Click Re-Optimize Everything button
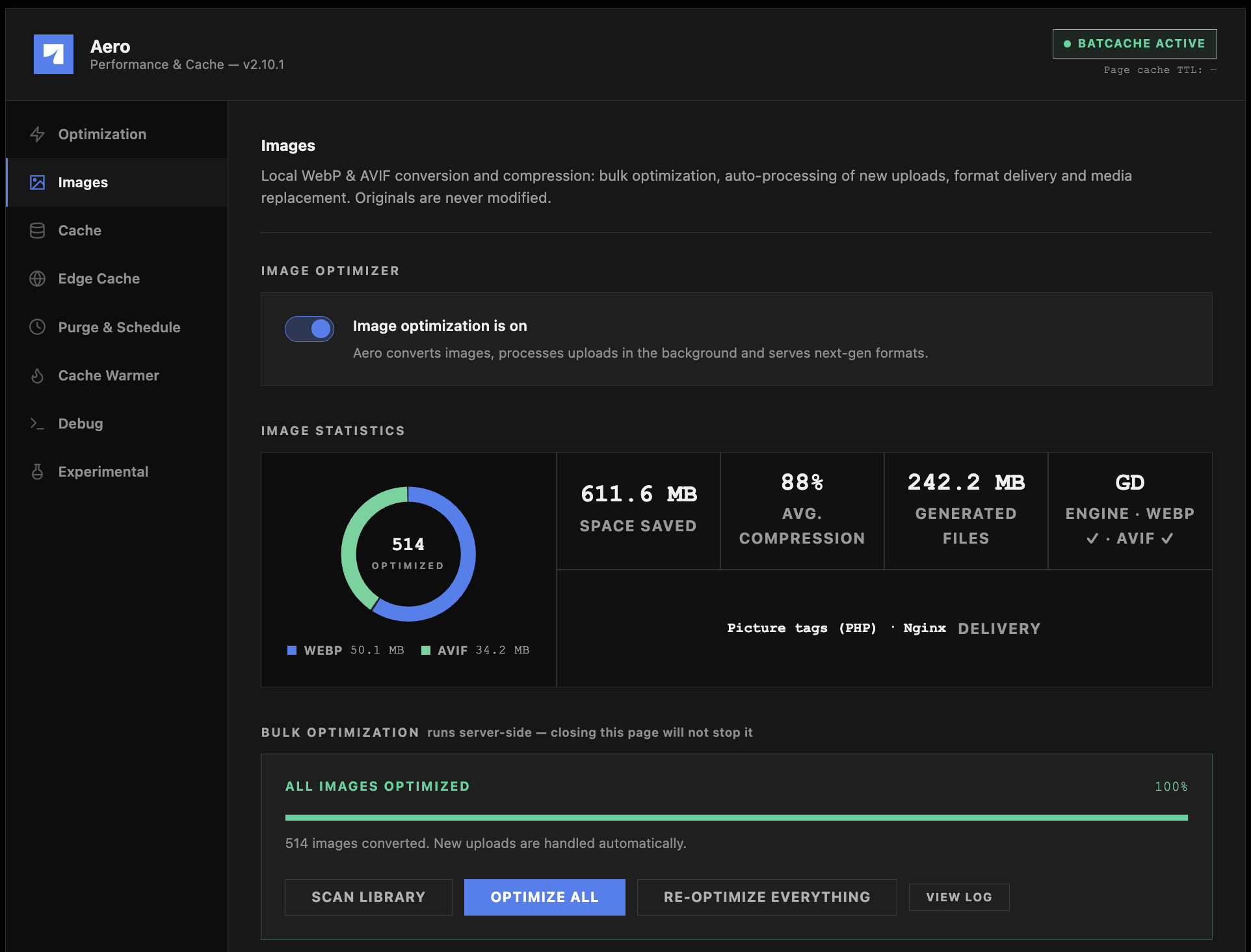The image size is (1251, 952). (x=767, y=897)
